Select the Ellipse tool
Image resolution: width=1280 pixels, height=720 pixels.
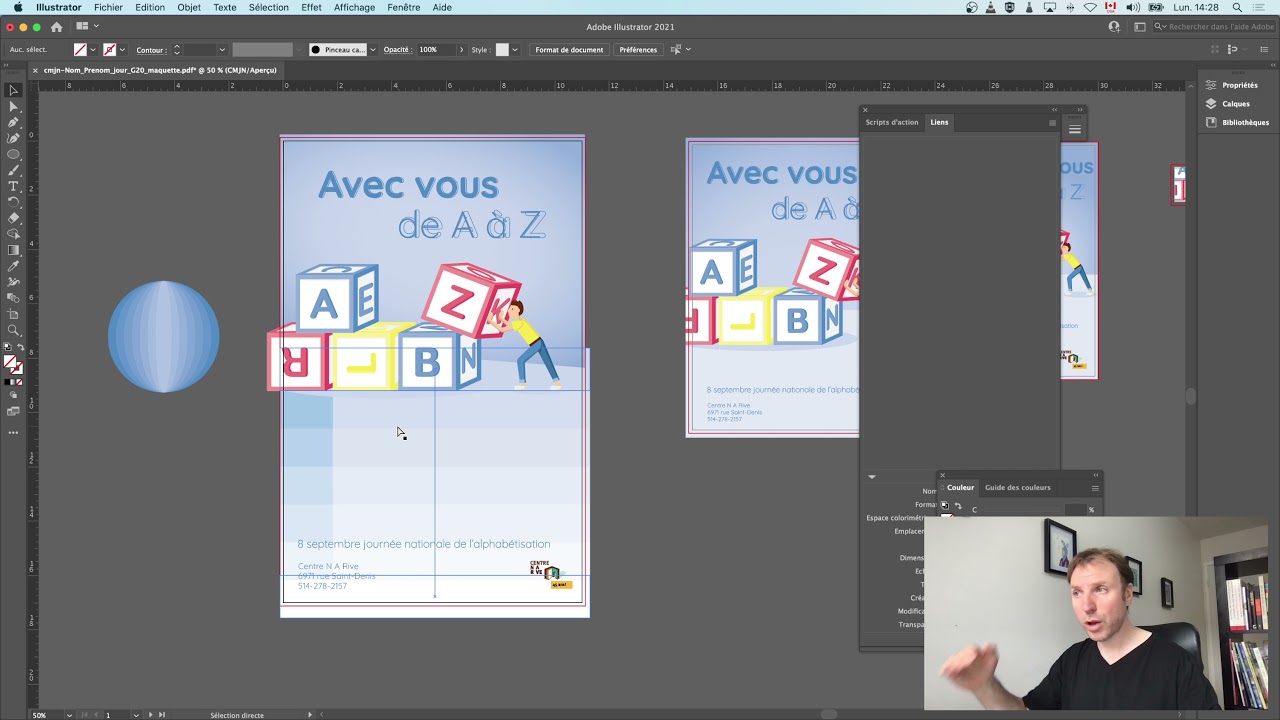tap(13, 154)
